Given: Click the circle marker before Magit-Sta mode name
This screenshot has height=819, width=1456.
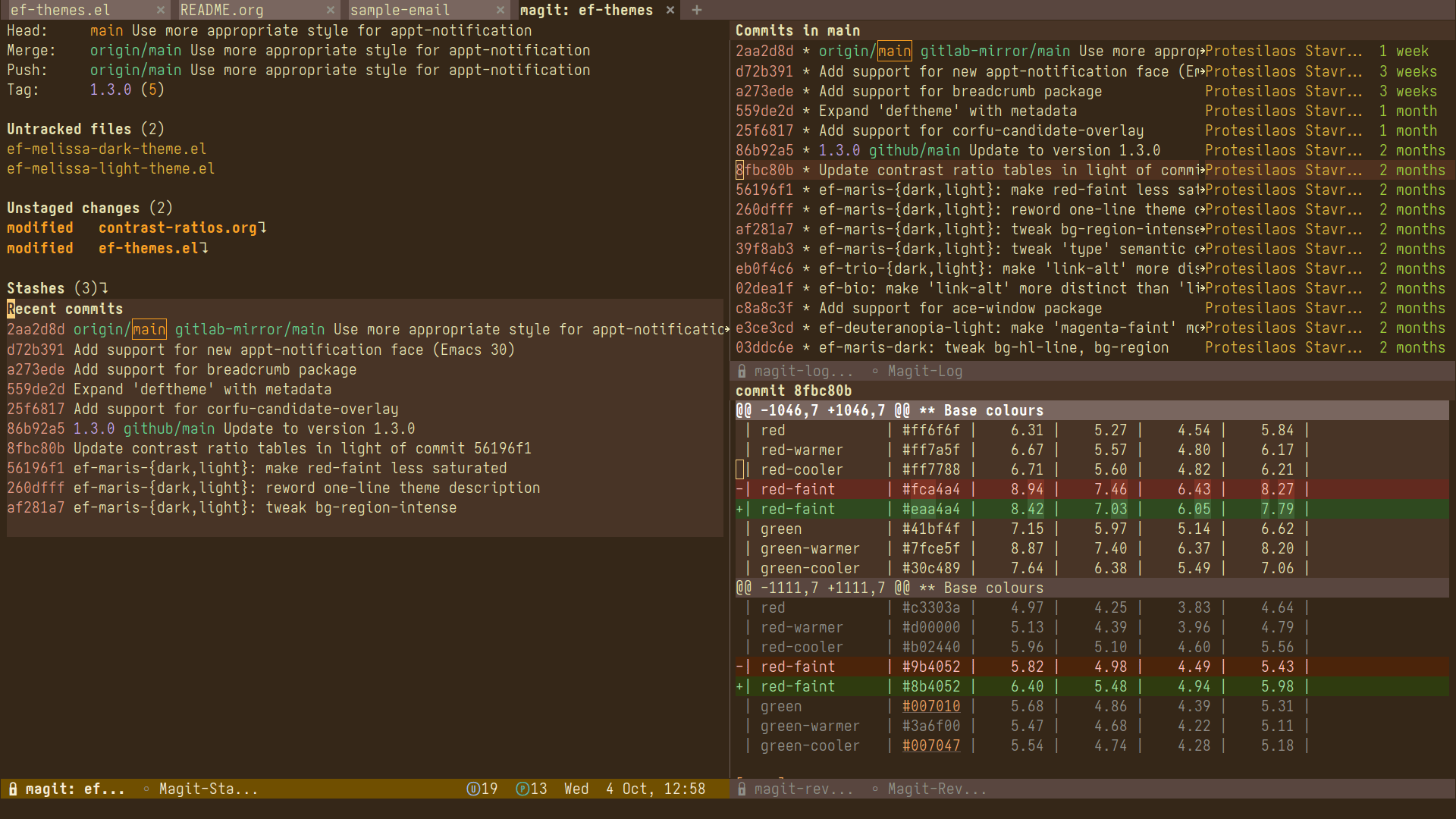Looking at the screenshot, I should [146, 789].
